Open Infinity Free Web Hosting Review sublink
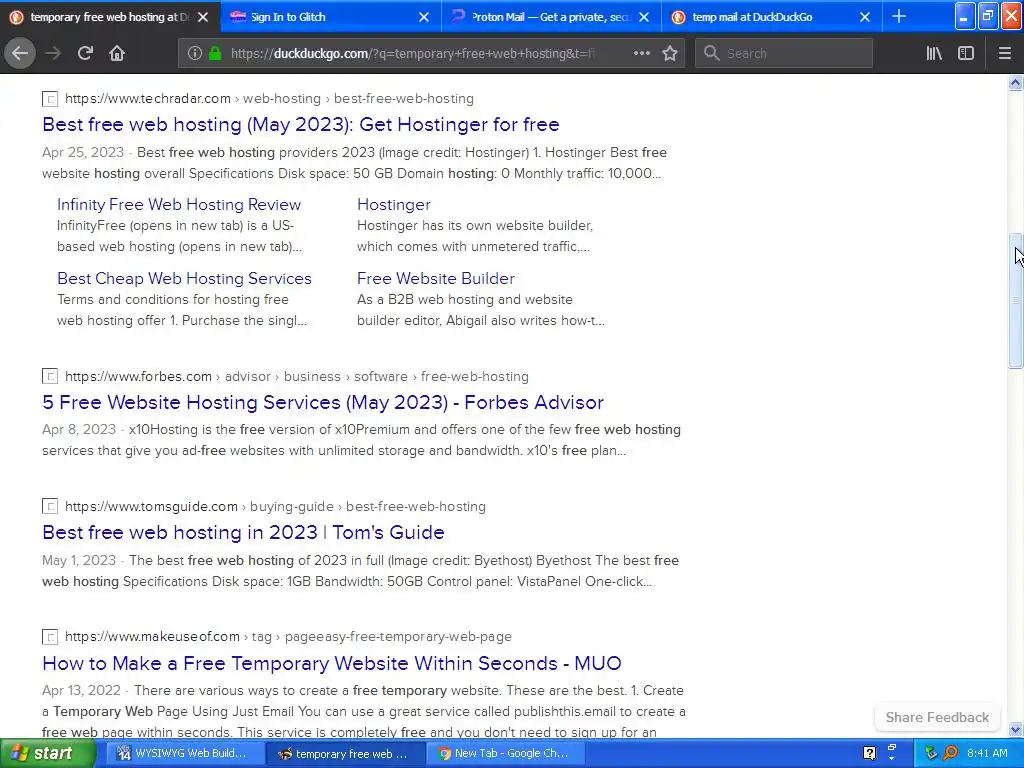The width and height of the screenshot is (1024, 768). point(179,204)
